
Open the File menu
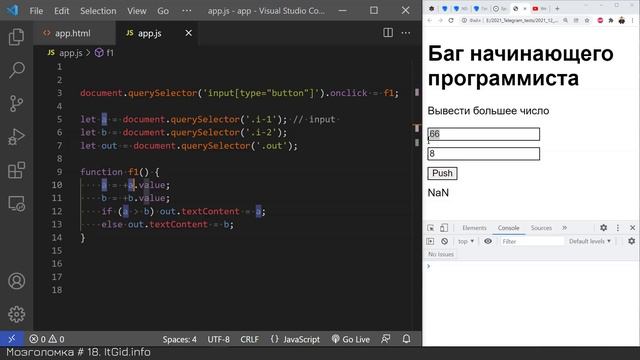(36, 11)
